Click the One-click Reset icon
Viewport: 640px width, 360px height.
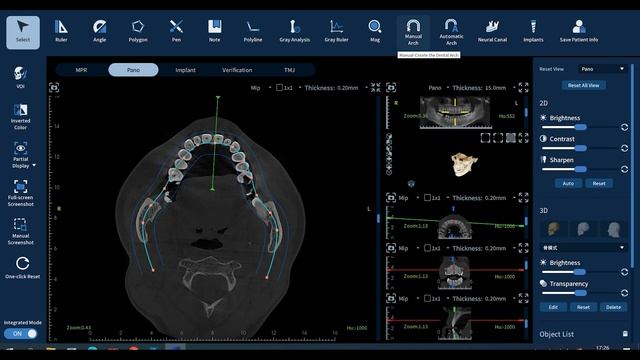tap(22, 263)
